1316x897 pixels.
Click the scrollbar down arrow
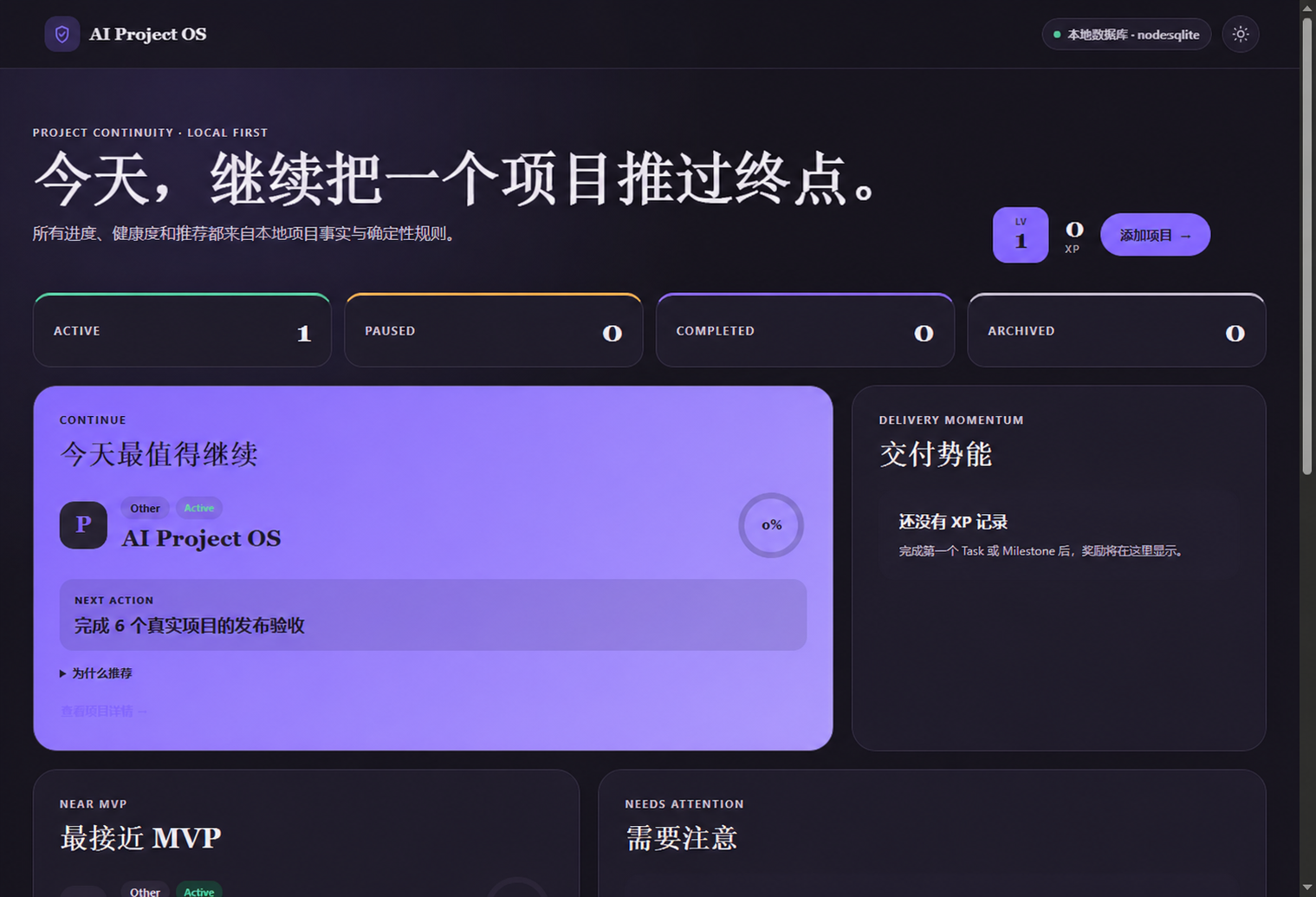click(x=1307, y=888)
